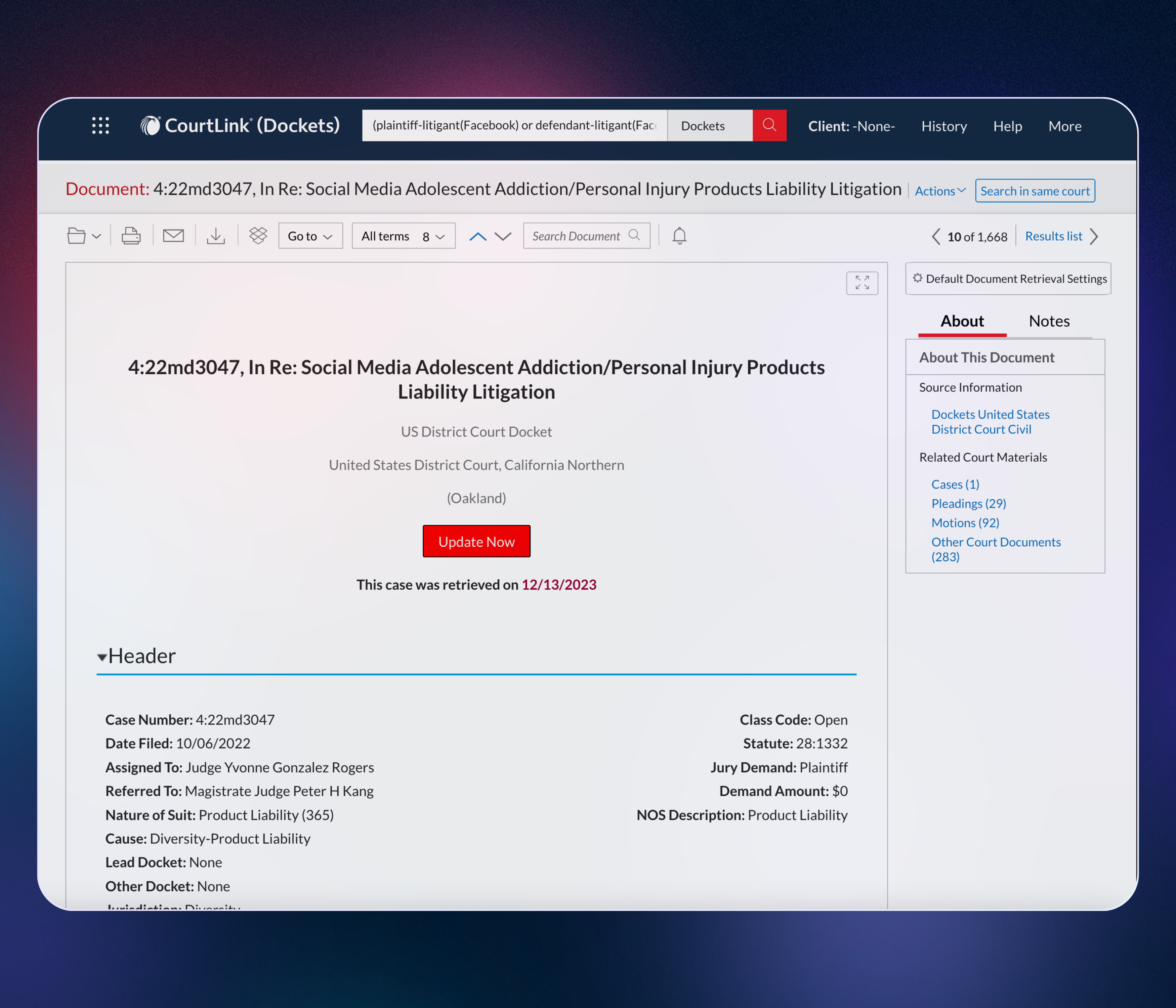The image size is (1176, 1008).
Task: Select Cause: Diversity-Product Liability text
Action: [208, 839]
